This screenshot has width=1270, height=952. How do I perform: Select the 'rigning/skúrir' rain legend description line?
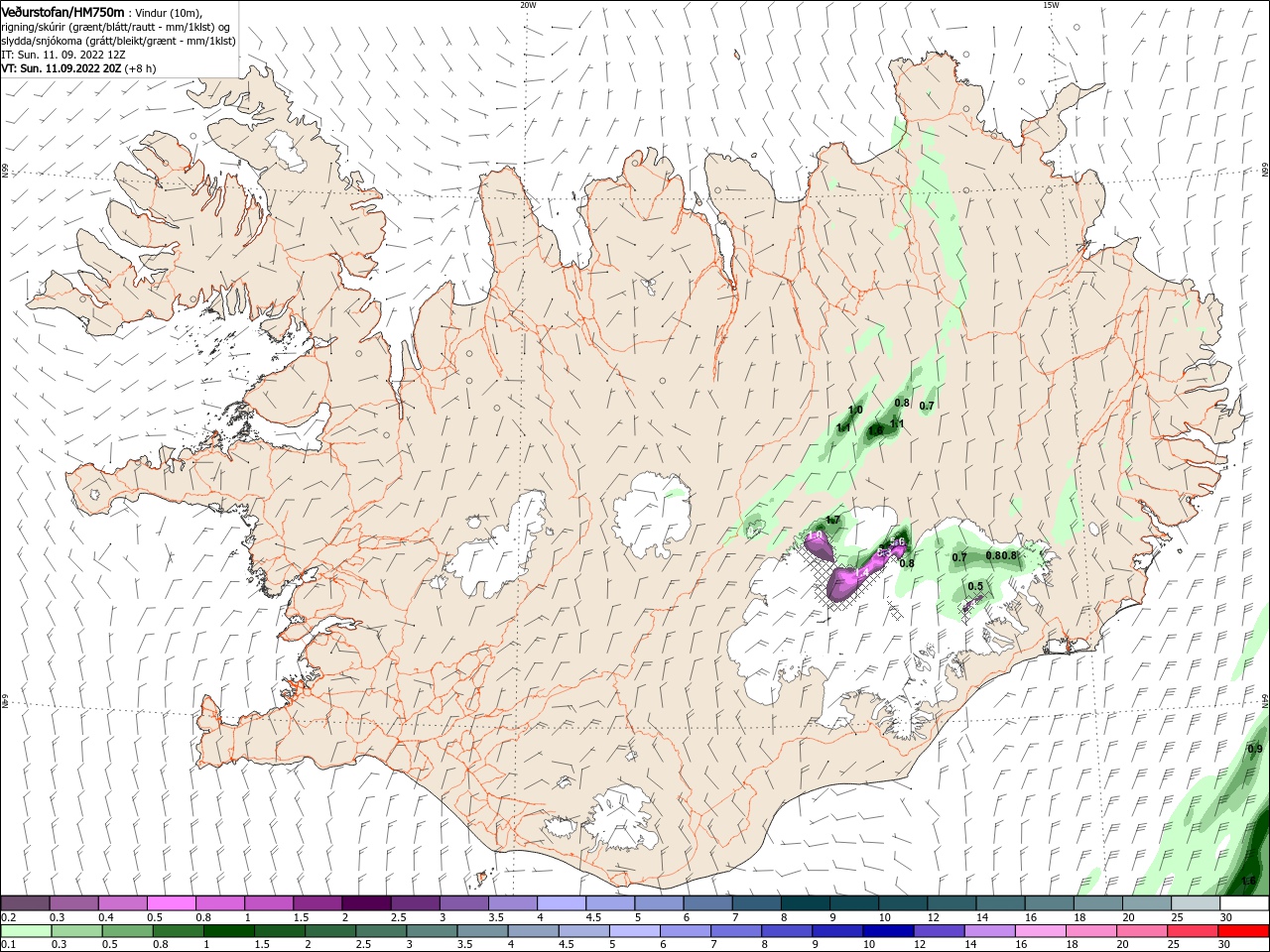click(115, 27)
